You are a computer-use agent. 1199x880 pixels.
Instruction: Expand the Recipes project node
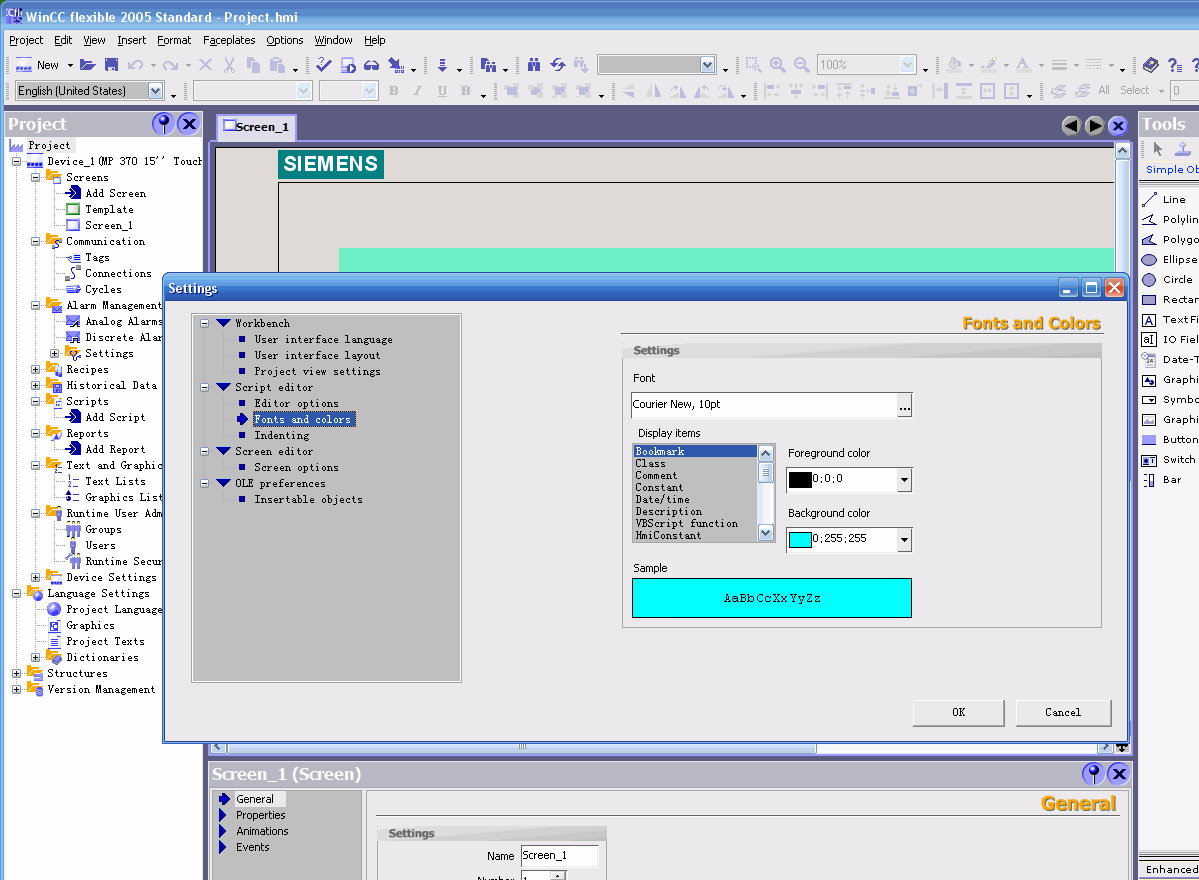point(35,369)
